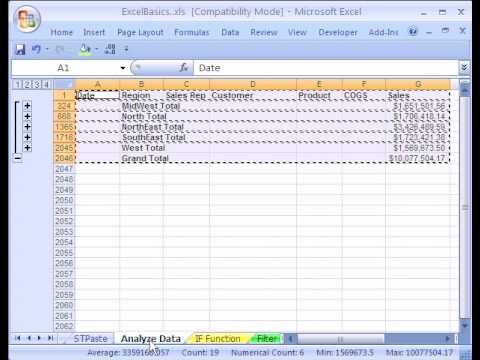Select the COGS header cell

[x=363, y=95]
